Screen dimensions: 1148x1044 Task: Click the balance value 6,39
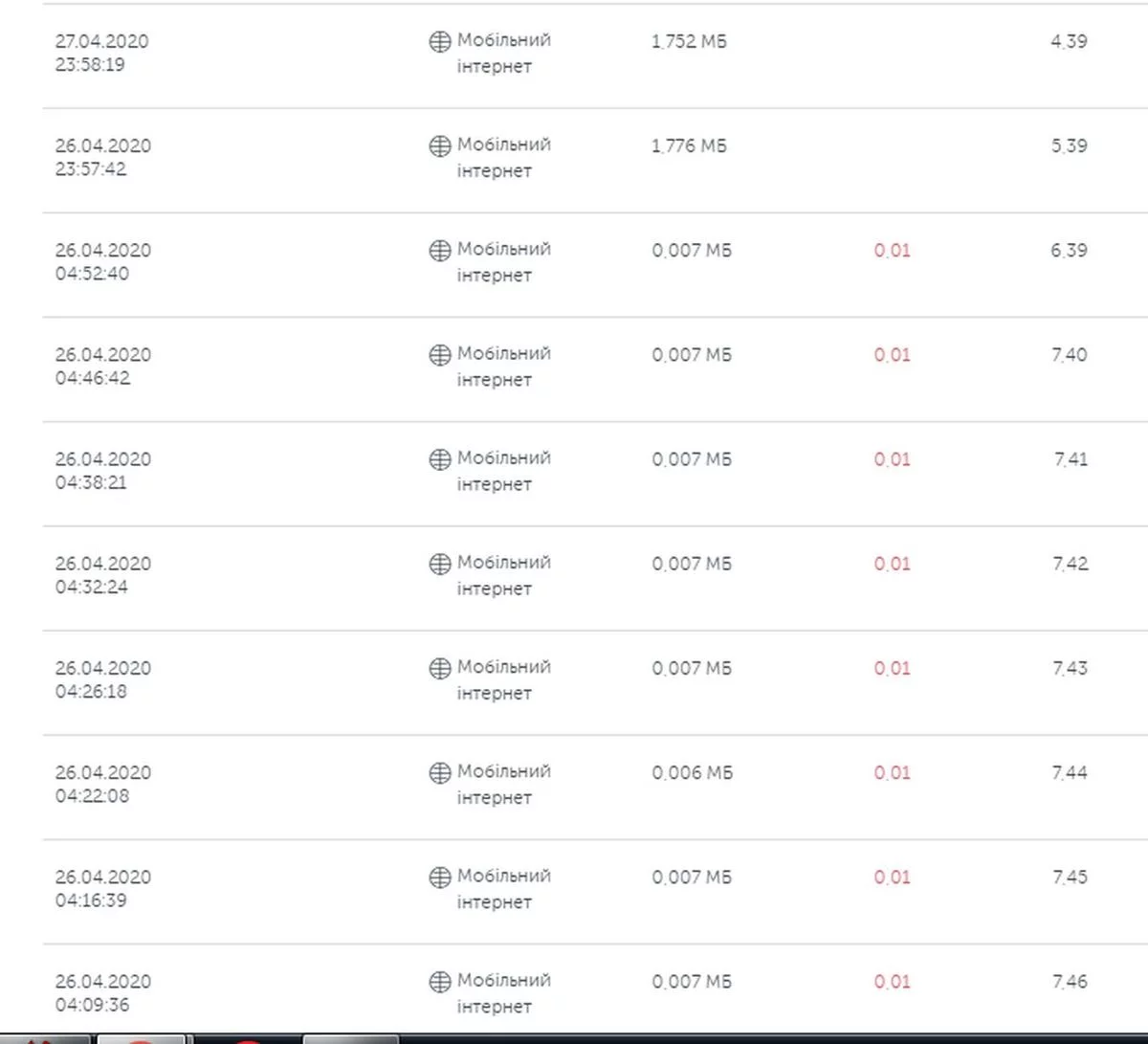(1069, 251)
